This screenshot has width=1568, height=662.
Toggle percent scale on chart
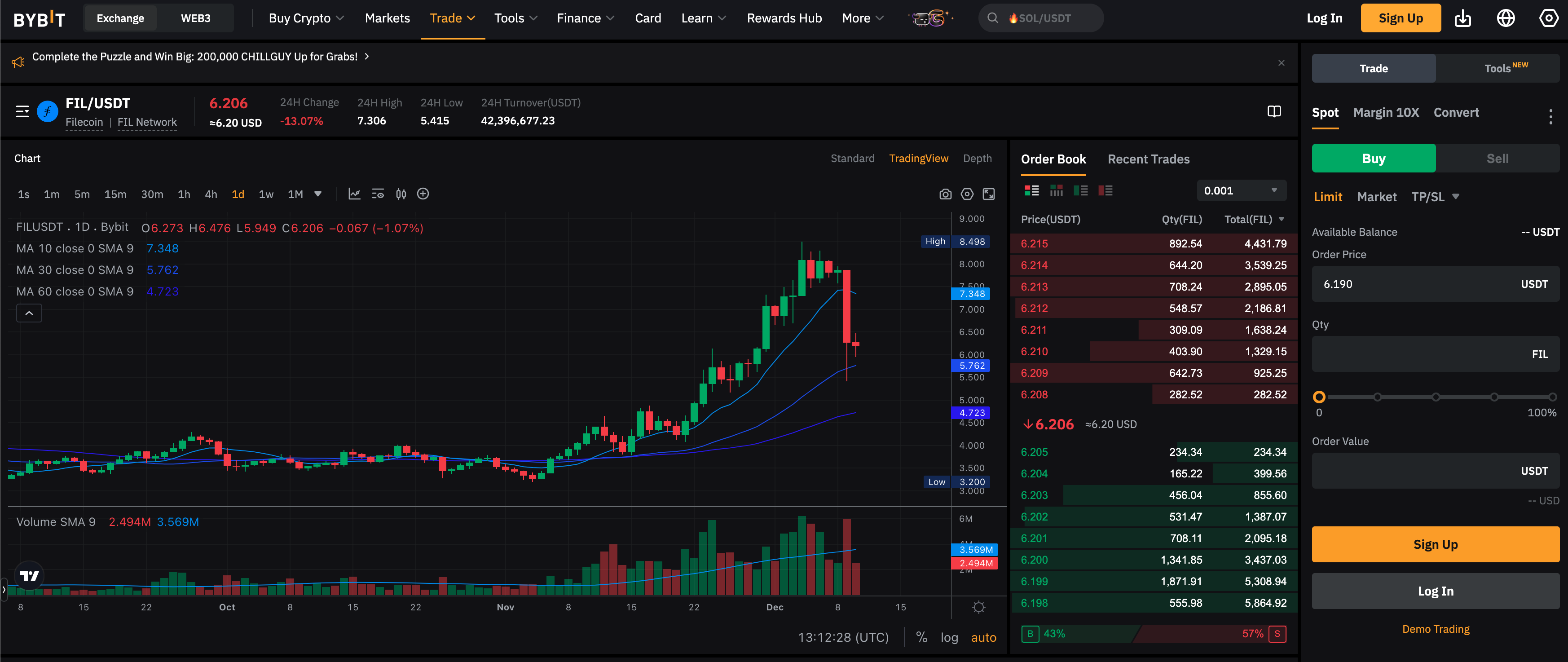point(921,637)
